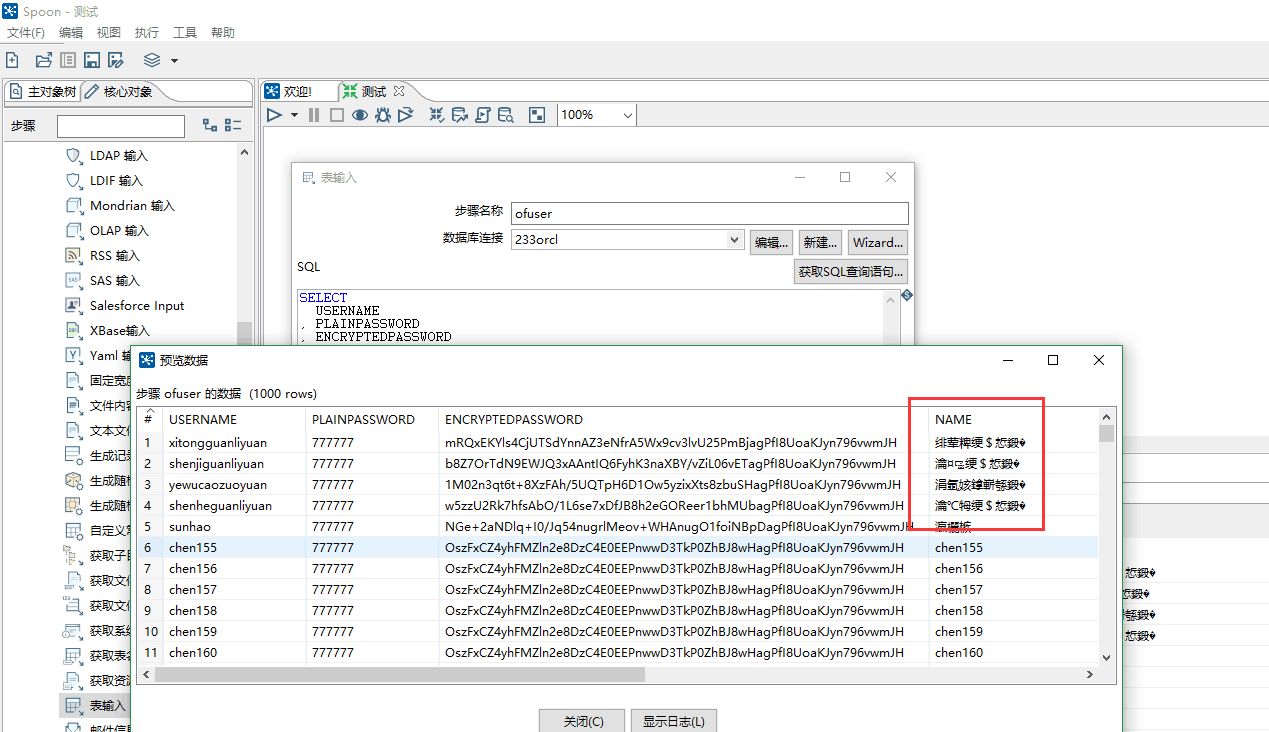
Task: Open the 执行 menu
Action: [x=147, y=33]
